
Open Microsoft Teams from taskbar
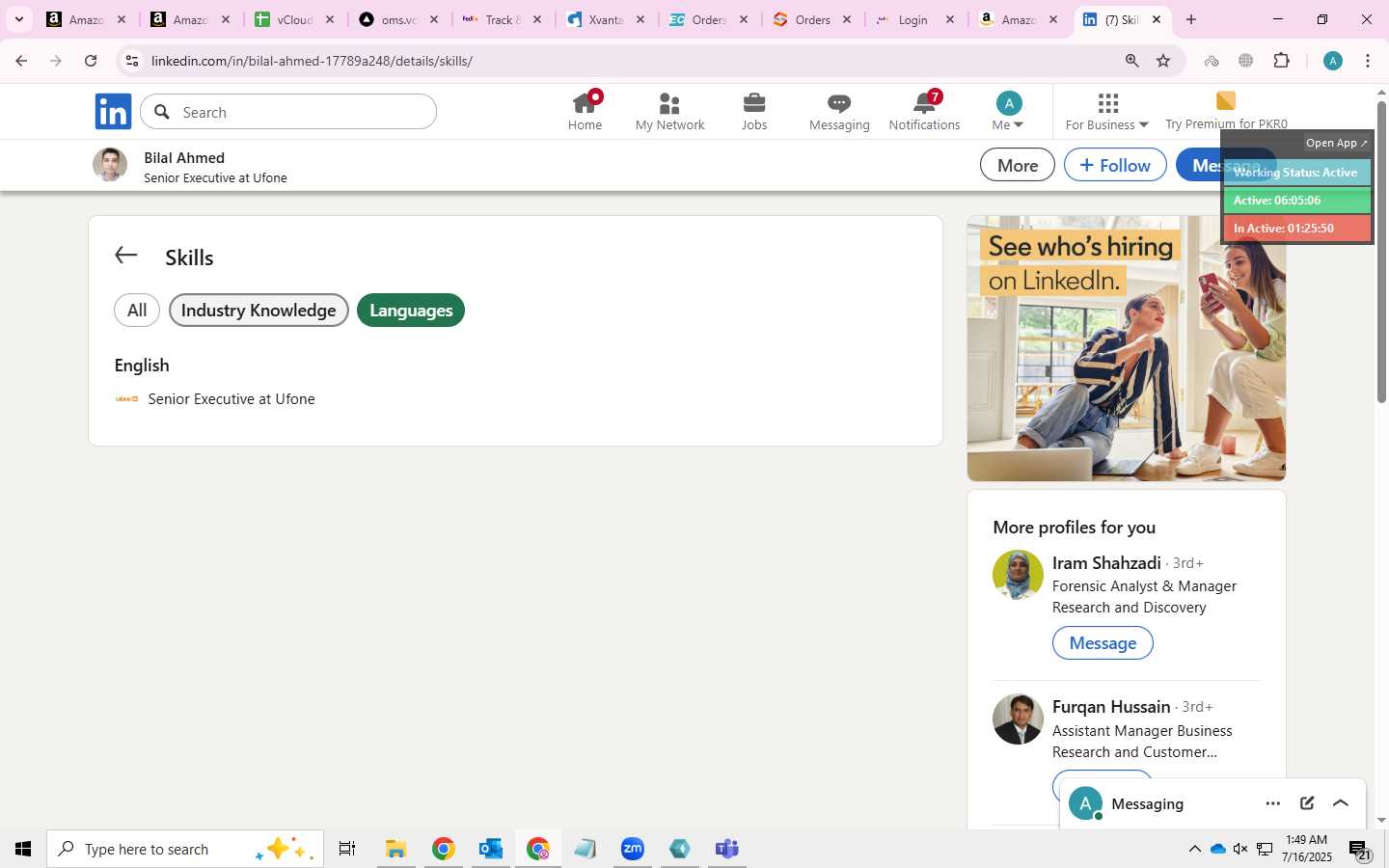726,849
